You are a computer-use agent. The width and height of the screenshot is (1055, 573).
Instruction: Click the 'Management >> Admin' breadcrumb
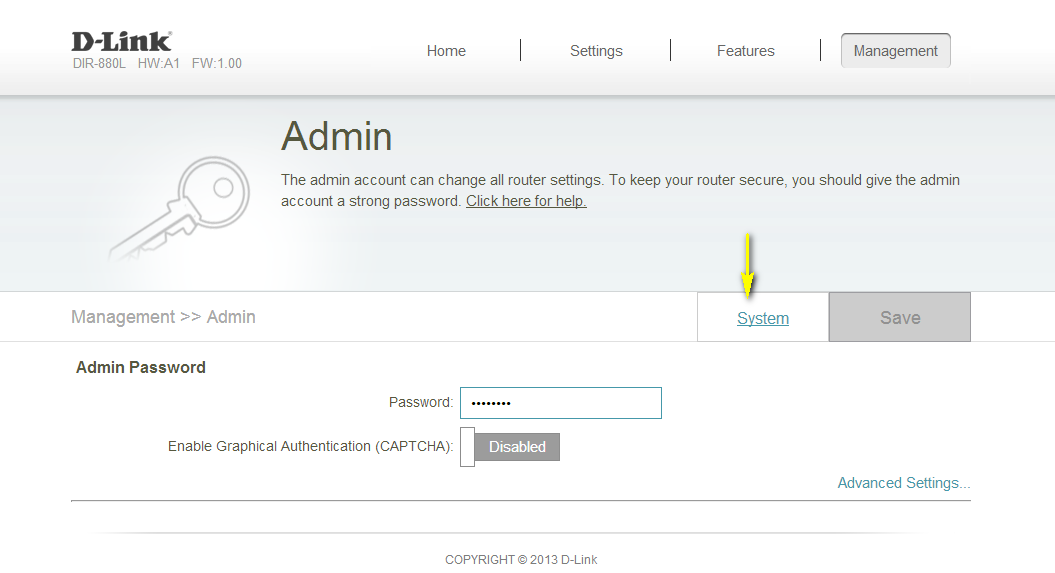tap(163, 317)
